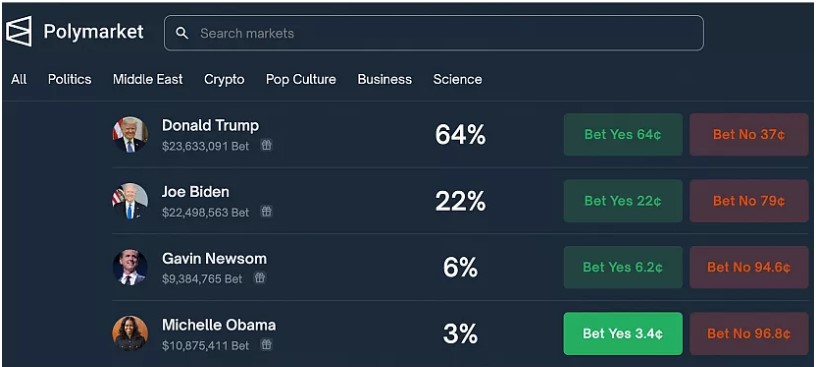Click Bet No 79¢ for Joe Biden
This screenshot has width=816, height=367.
coord(749,201)
